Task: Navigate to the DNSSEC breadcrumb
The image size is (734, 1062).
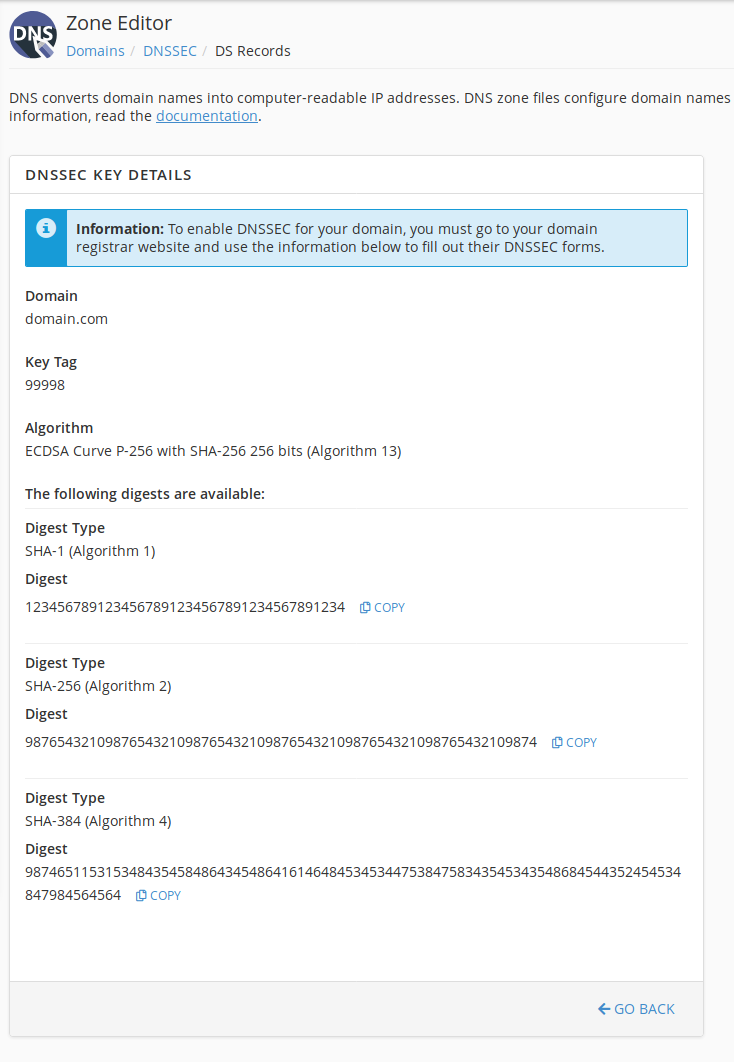Action: tap(169, 51)
